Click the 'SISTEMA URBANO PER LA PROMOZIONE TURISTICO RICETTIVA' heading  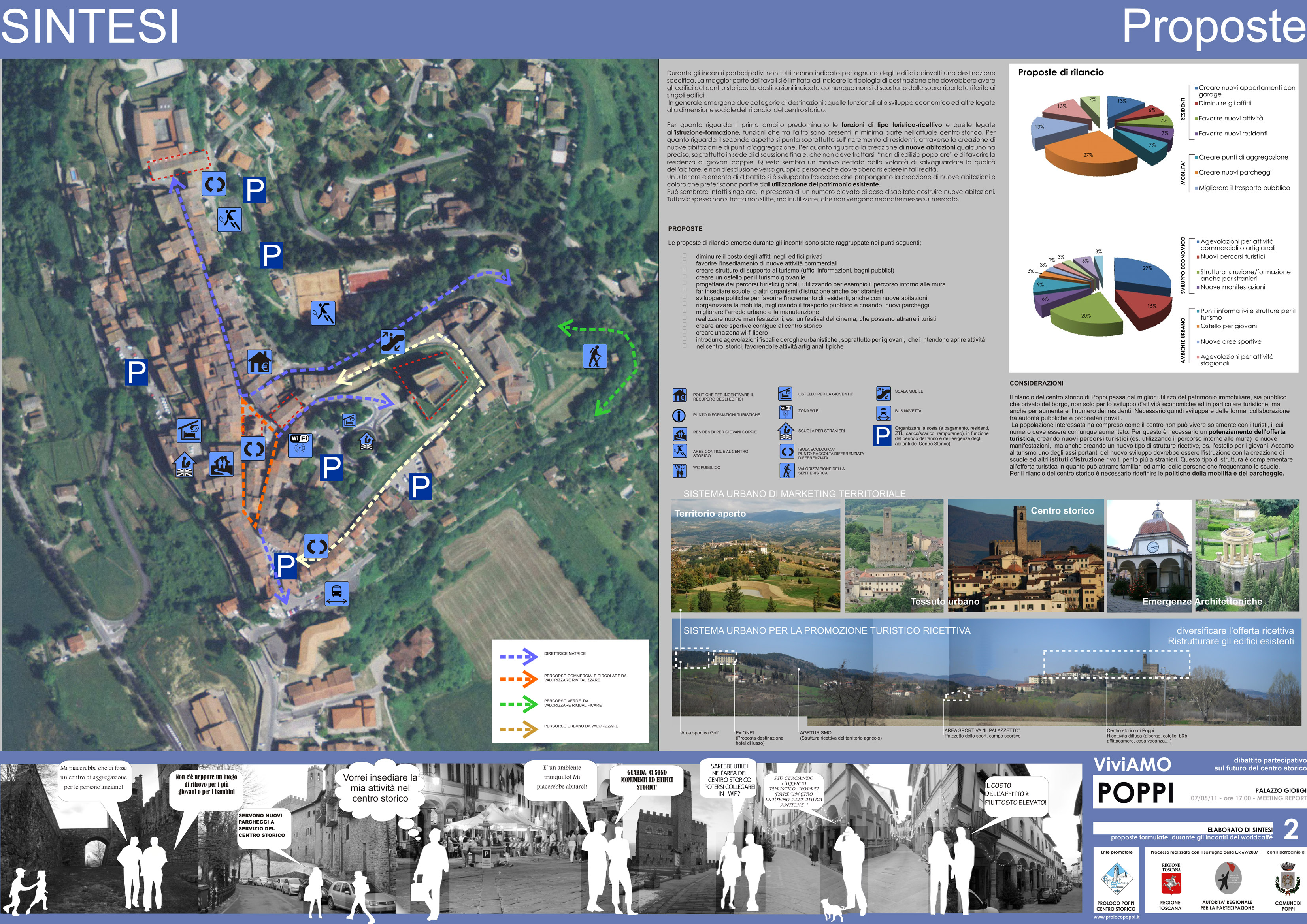(x=826, y=630)
